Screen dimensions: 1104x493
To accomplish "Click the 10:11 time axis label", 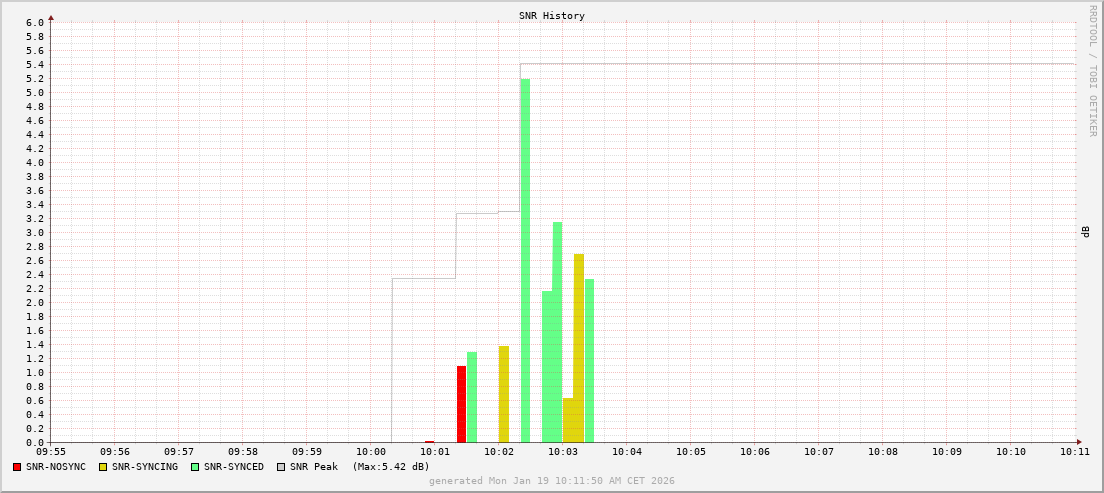I will tap(1075, 452).
